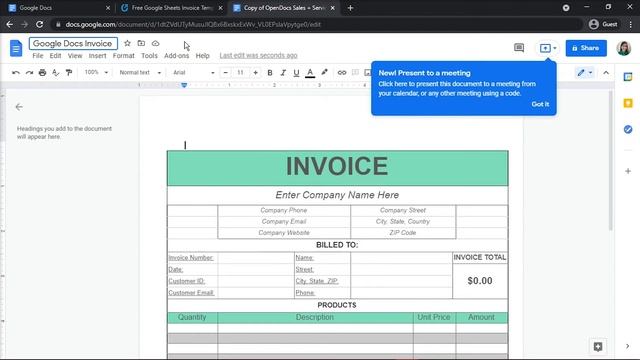Image resolution: width=640 pixels, height=360 pixels.
Task: Open the Insert menu
Action: 97,56
